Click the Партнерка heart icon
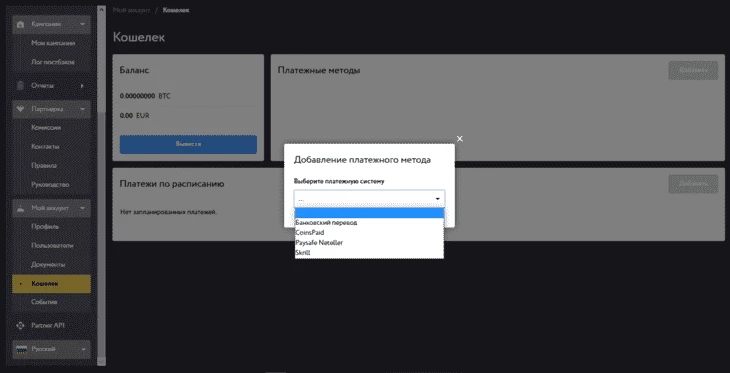 pos(20,109)
